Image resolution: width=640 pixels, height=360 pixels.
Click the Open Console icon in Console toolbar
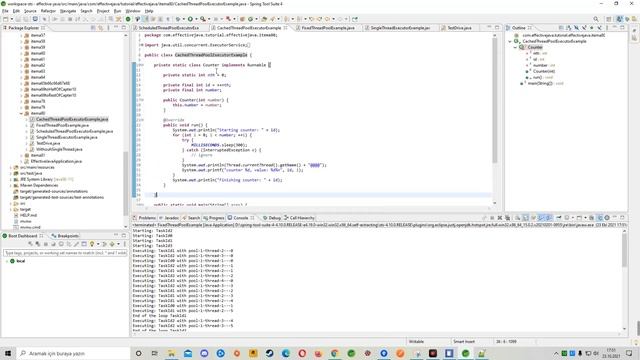coord(579,218)
